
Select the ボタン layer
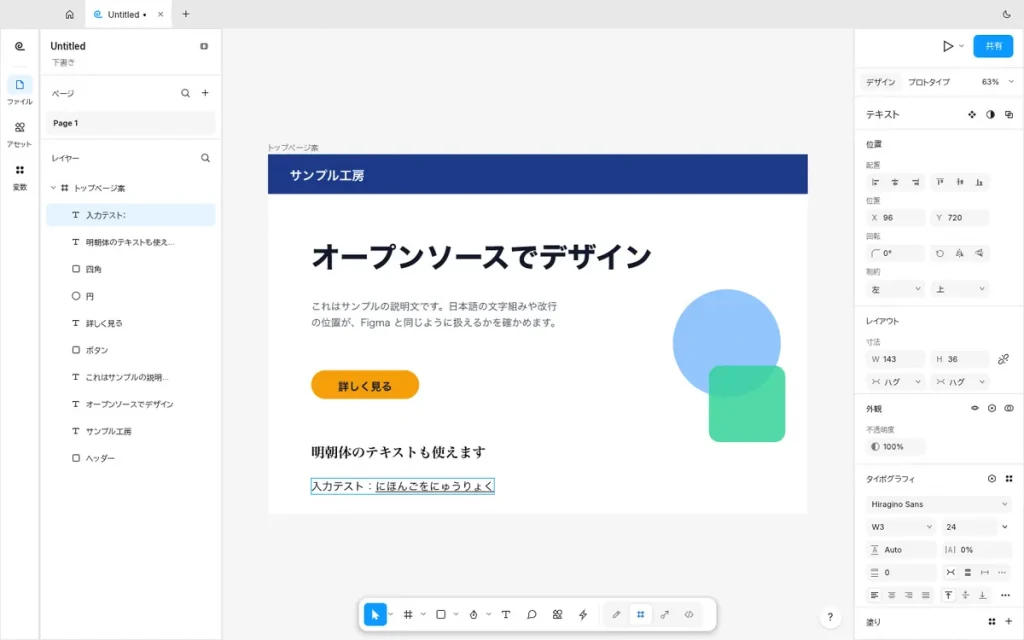131,350
